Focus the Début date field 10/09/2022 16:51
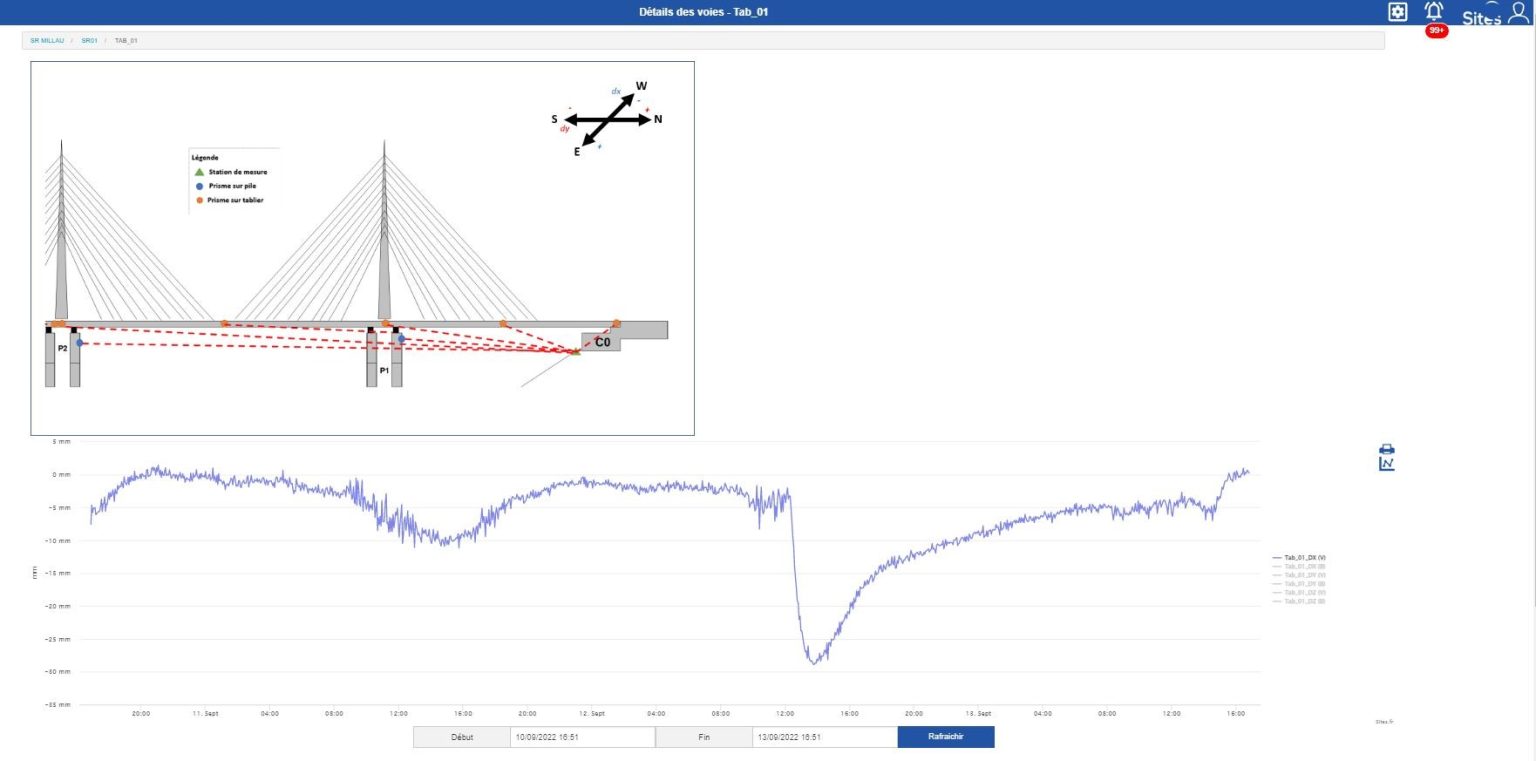 click(582, 737)
